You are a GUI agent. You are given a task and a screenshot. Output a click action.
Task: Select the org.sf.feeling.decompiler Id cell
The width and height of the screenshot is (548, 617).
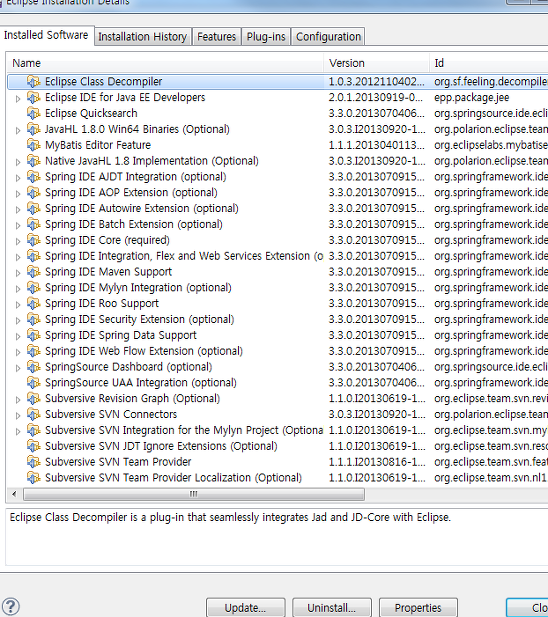click(491, 81)
